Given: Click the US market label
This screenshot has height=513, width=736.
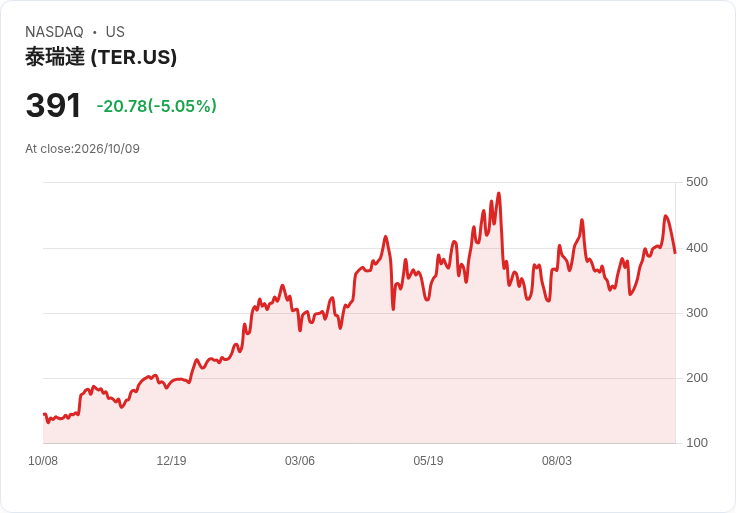Looking at the screenshot, I should click(x=115, y=32).
